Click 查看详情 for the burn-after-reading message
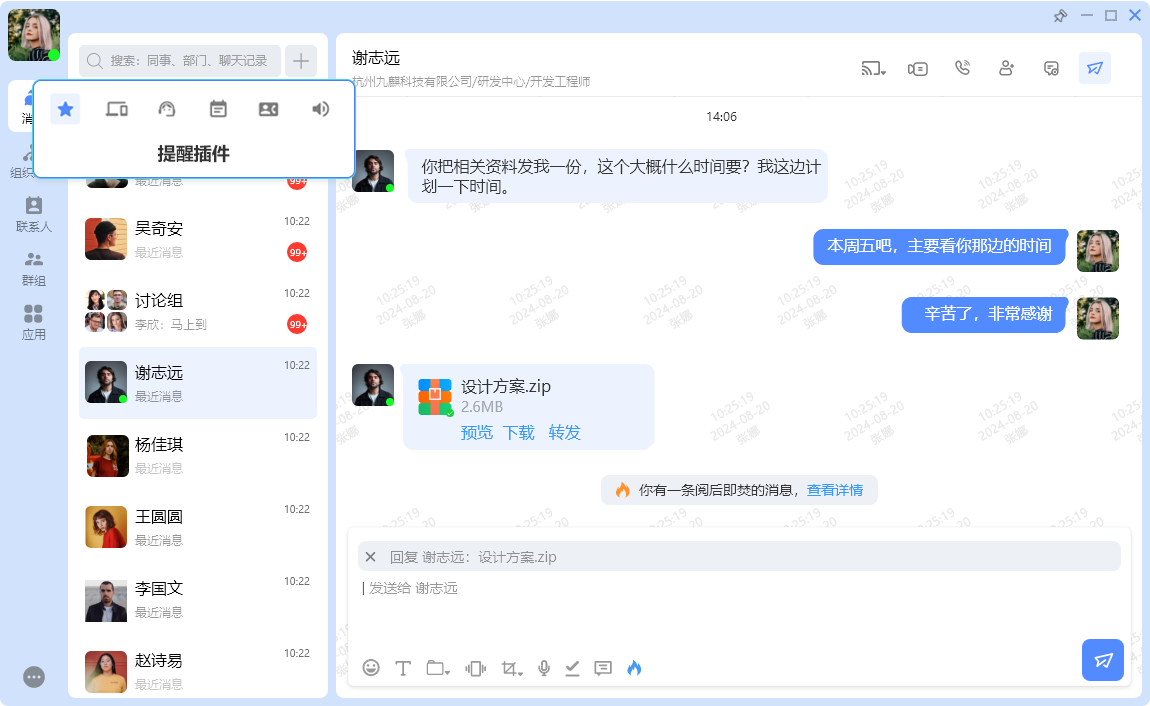Image resolution: width=1150 pixels, height=706 pixels. click(x=835, y=490)
